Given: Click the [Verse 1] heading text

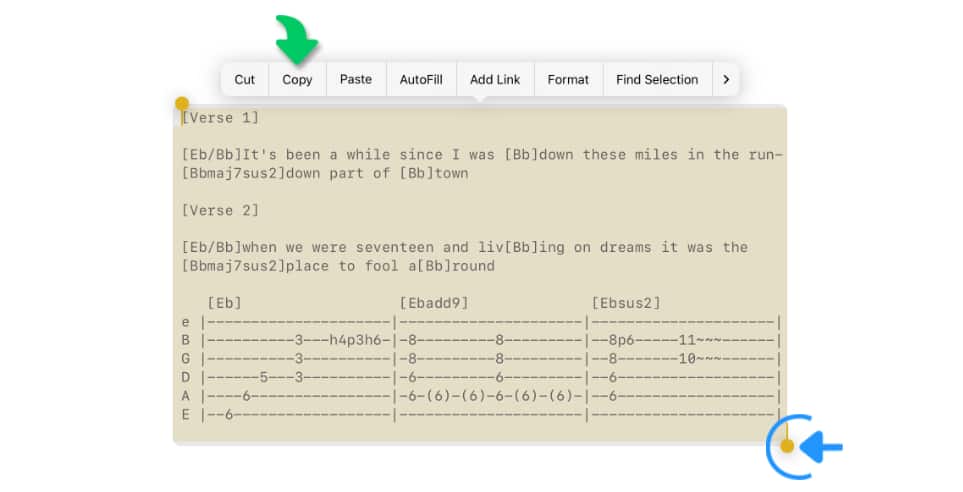Looking at the screenshot, I should [x=220, y=117].
